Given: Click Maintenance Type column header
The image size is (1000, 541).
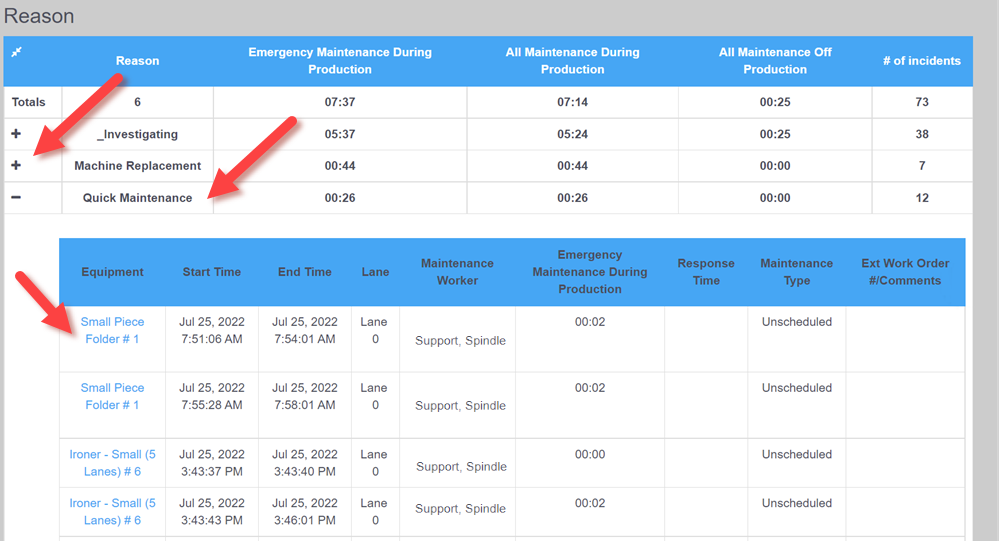Looking at the screenshot, I should 797,272.
